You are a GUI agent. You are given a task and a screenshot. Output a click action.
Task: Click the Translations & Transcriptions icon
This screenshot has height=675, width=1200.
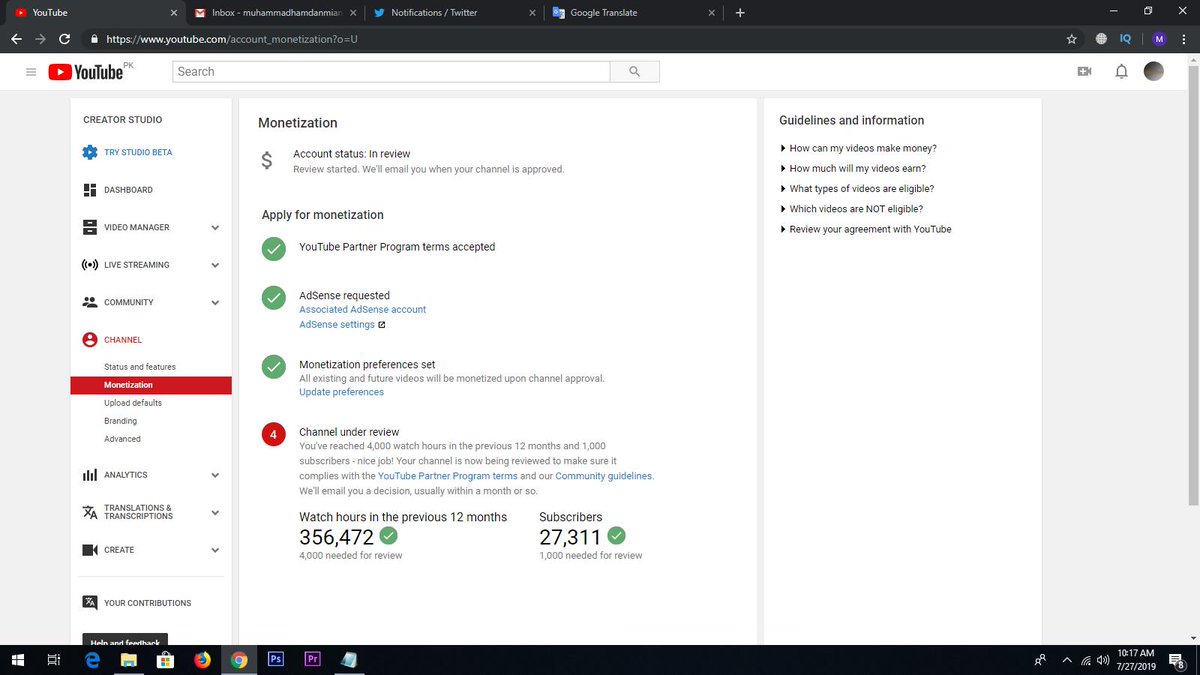click(x=90, y=512)
